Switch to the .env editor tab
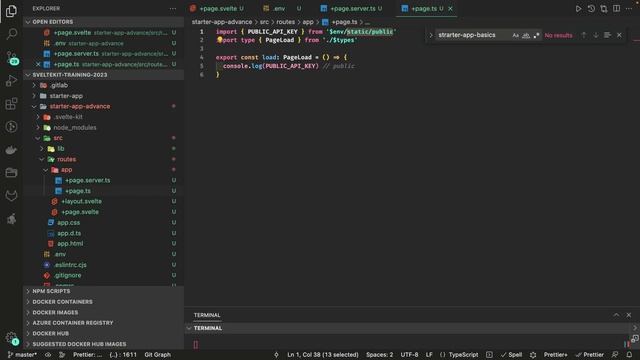 [282, 9]
